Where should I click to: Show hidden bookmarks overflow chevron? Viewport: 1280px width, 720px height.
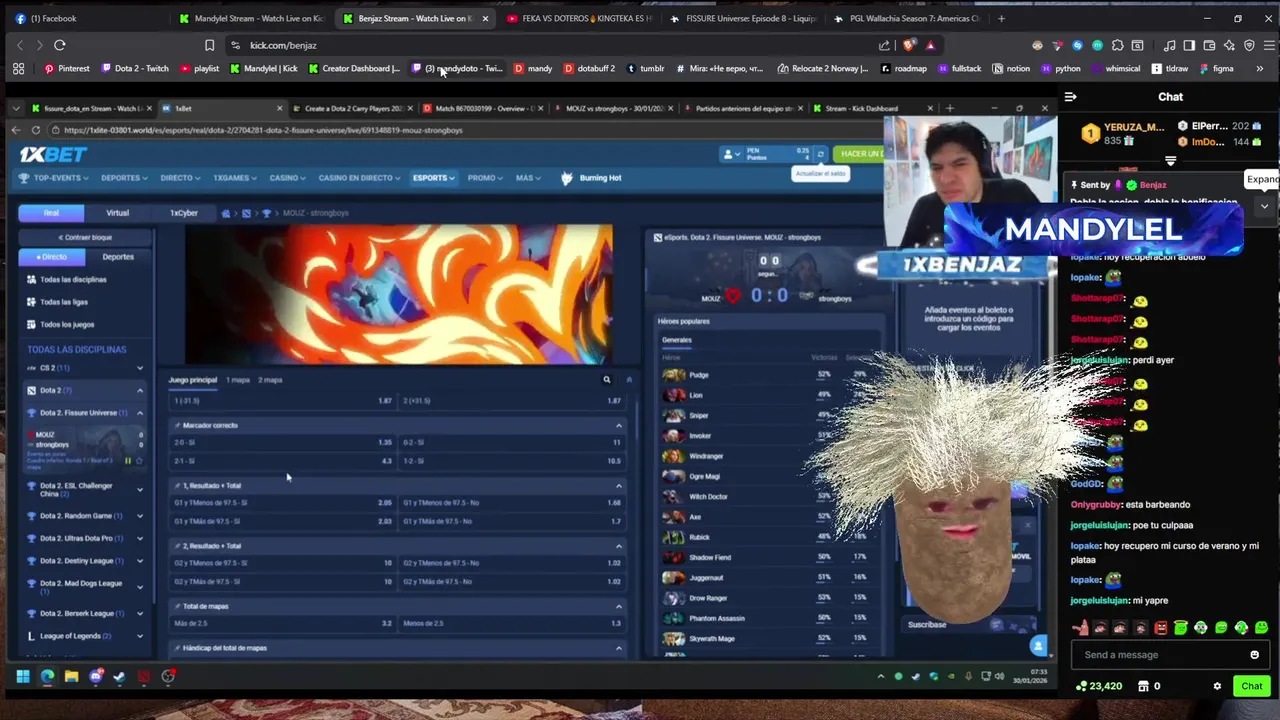pyautogui.click(x=1259, y=69)
